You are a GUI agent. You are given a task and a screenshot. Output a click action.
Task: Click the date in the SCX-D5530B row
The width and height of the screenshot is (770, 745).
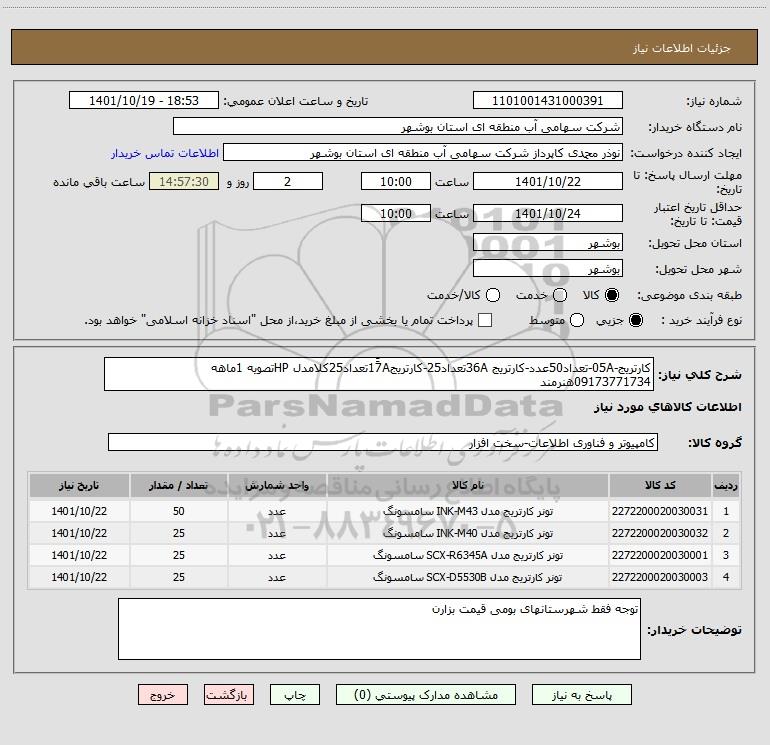coord(79,577)
